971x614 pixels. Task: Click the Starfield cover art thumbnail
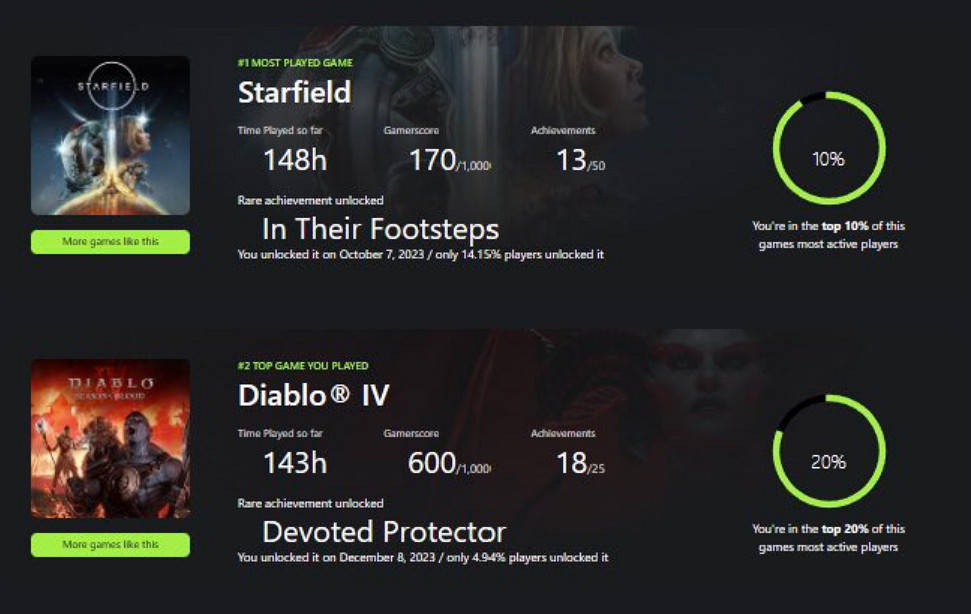tap(110, 136)
